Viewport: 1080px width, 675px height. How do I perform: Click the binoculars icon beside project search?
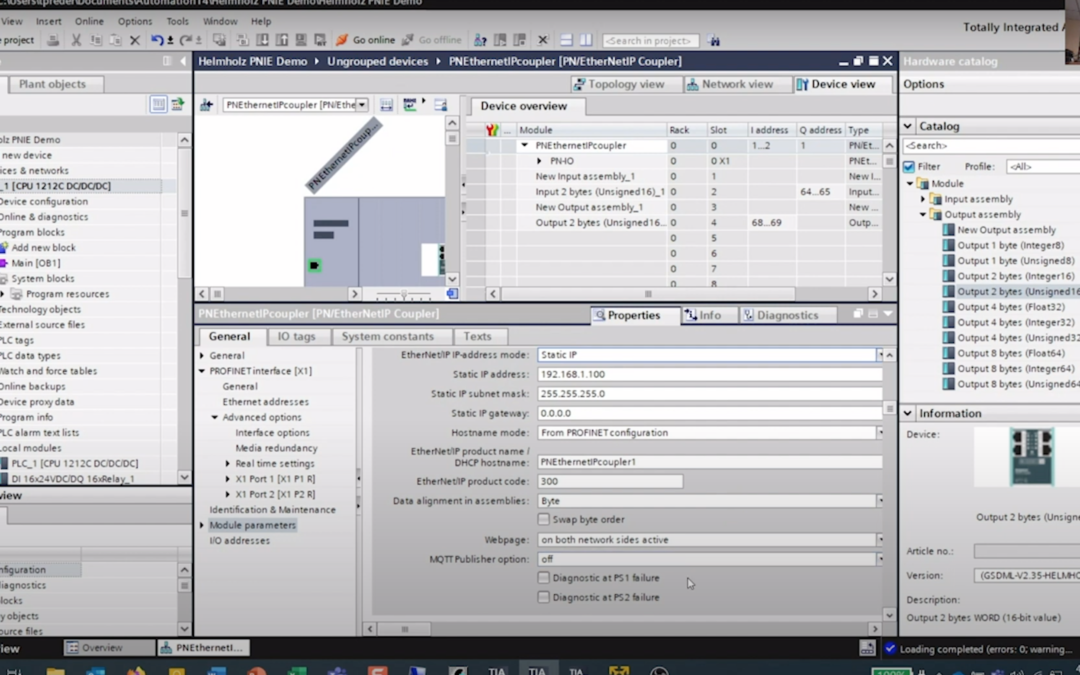point(714,41)
